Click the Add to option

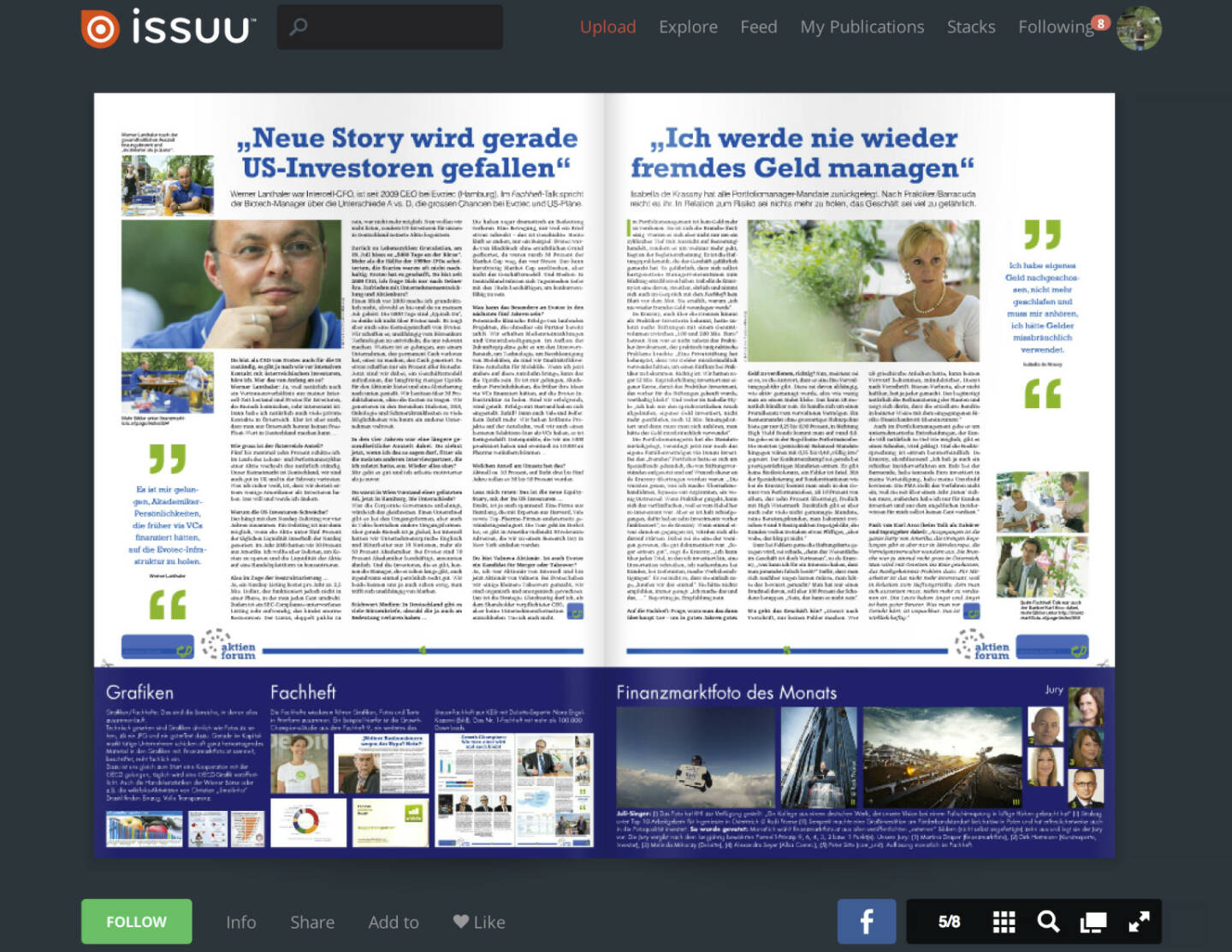point(394,922)
